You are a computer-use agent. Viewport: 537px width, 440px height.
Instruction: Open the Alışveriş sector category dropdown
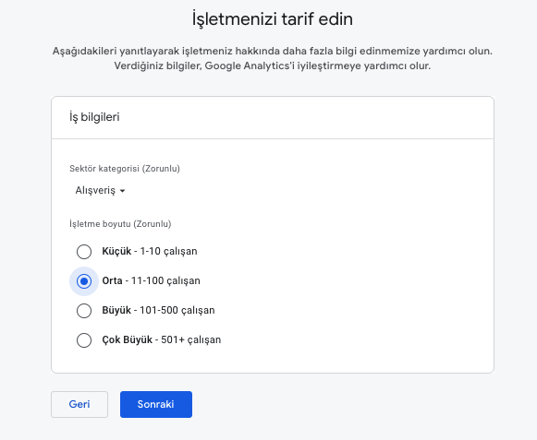(x=100, y=190)
